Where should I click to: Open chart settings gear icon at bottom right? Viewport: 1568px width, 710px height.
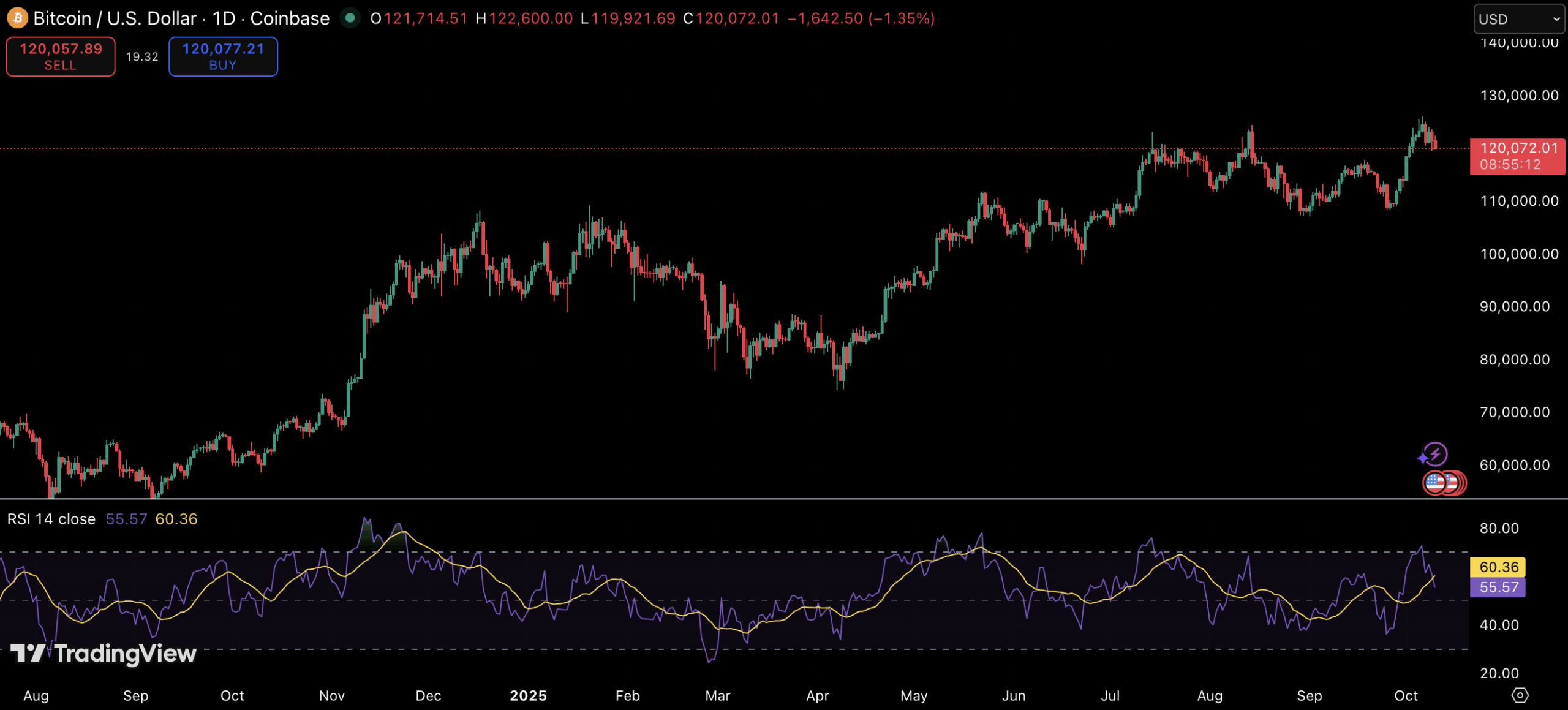tap(1520, 695)
